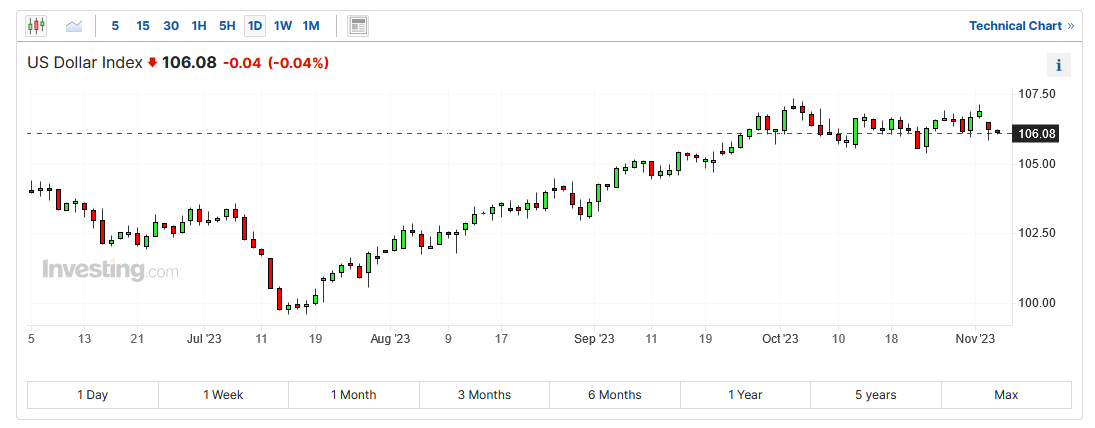Viewport: 1095px width, 428px height.
Task: Switch to the 5H interval
Action: click(x=227, y=25)
